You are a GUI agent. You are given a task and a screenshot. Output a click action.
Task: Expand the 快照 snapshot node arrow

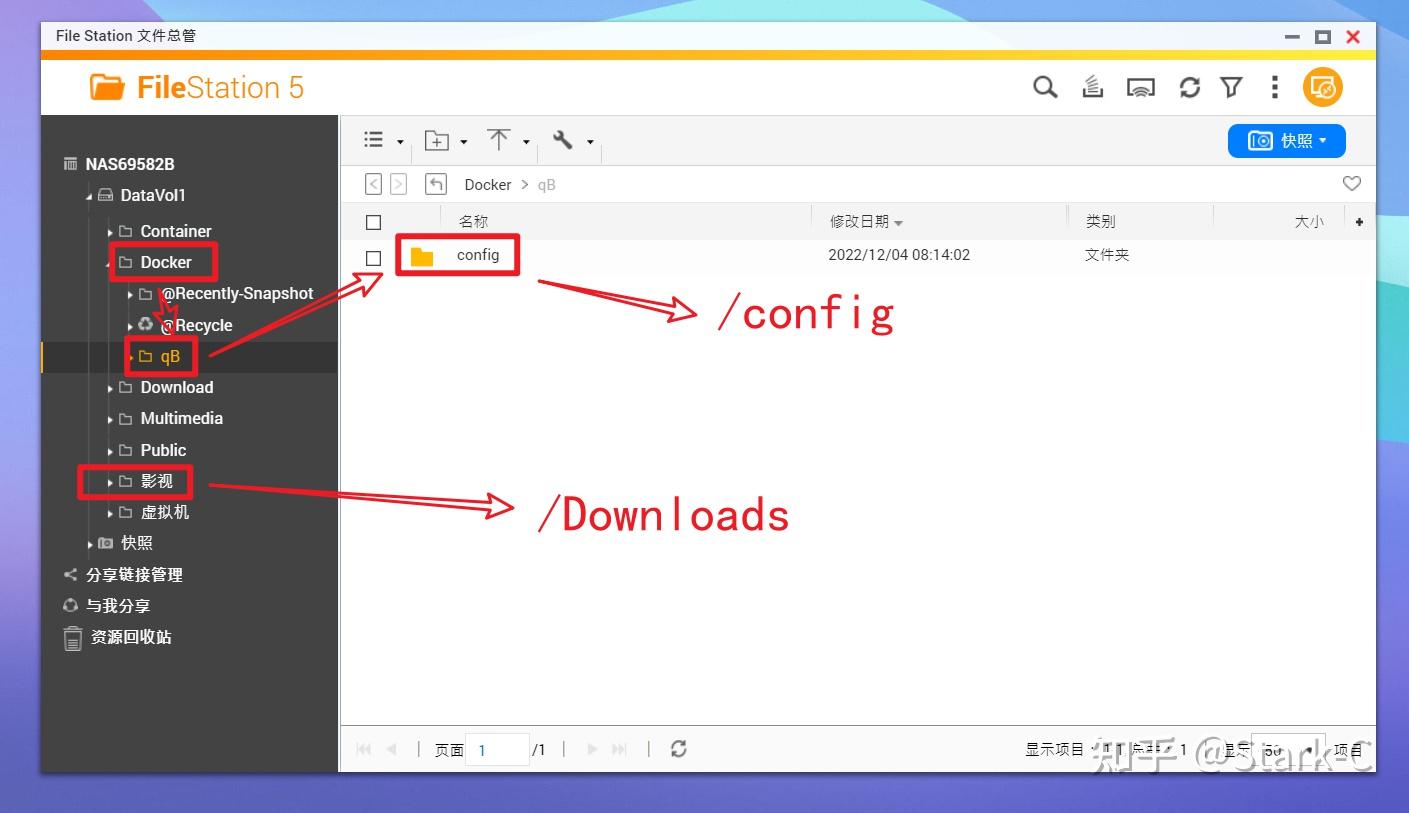[90, 544]
